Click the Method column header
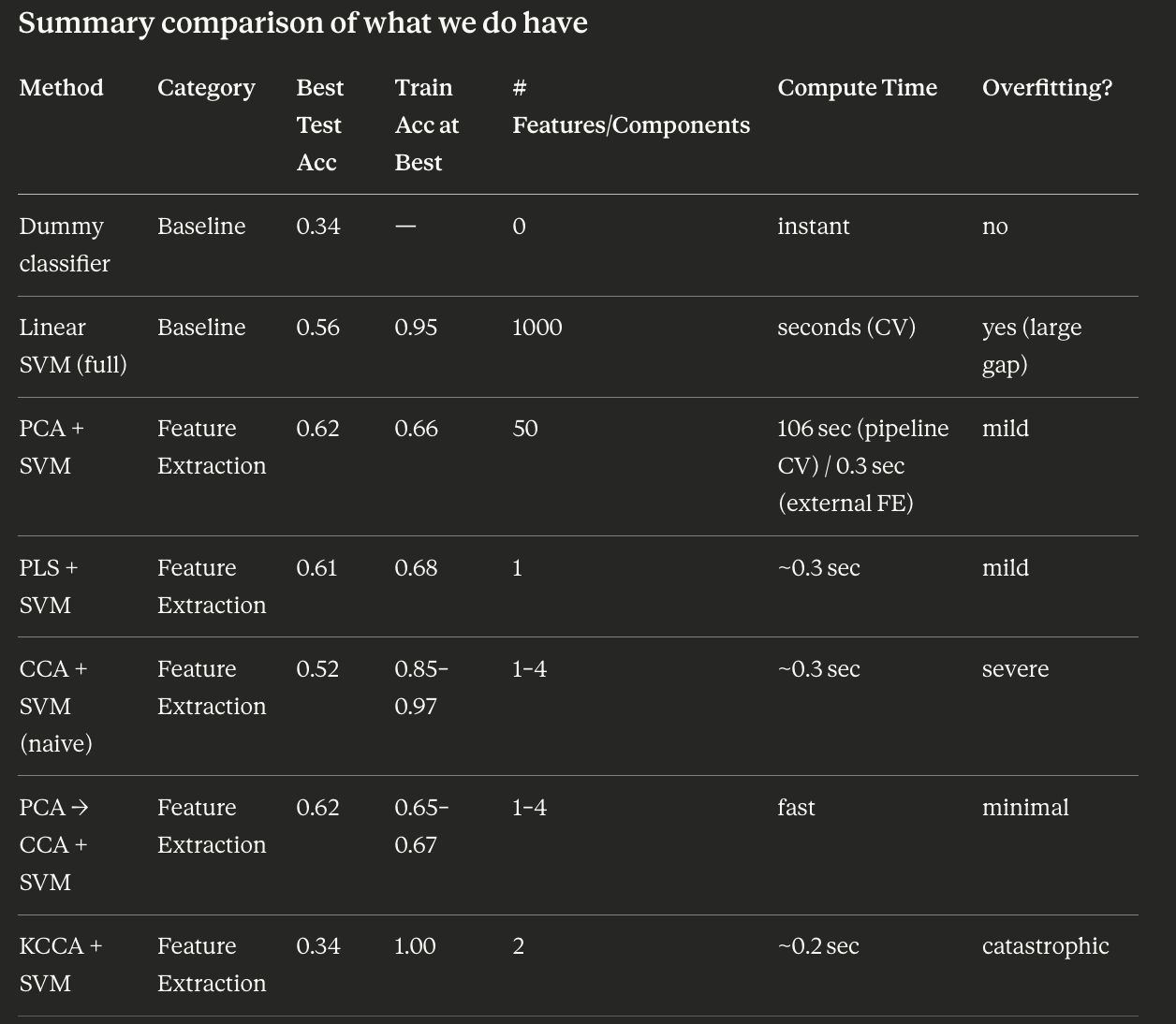This screenshot has width=1176, height=1024. point(62,88)
